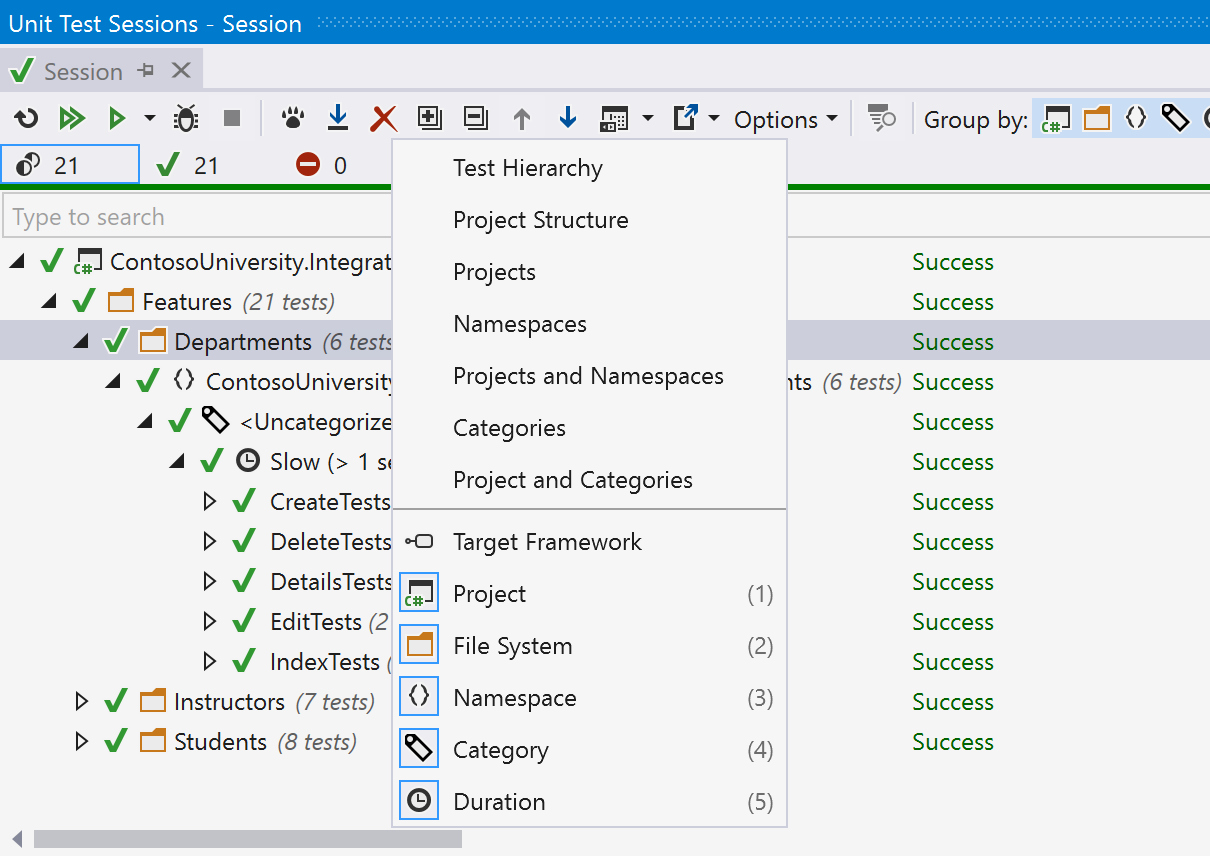This screenshot has height=856, width=1210.
Task: Click the horizontal scrollbar thumb
Action: 247,838
